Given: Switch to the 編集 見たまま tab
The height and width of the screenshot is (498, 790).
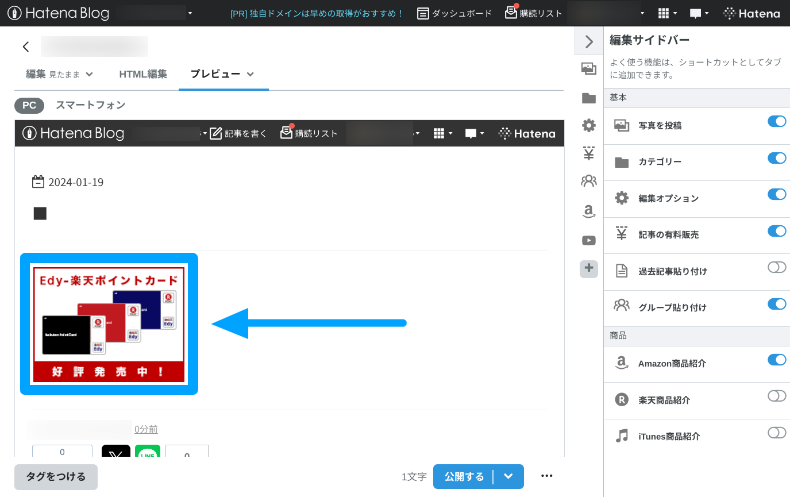Looking at the screenshot, I should pos(53,74).
